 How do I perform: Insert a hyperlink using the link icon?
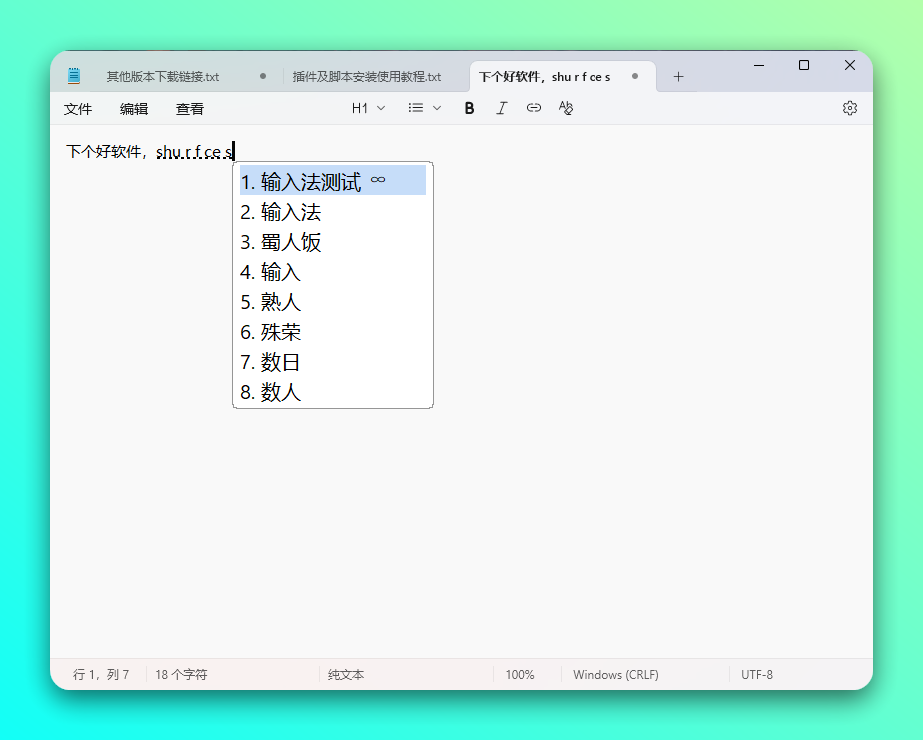click(x=533, y=108)
